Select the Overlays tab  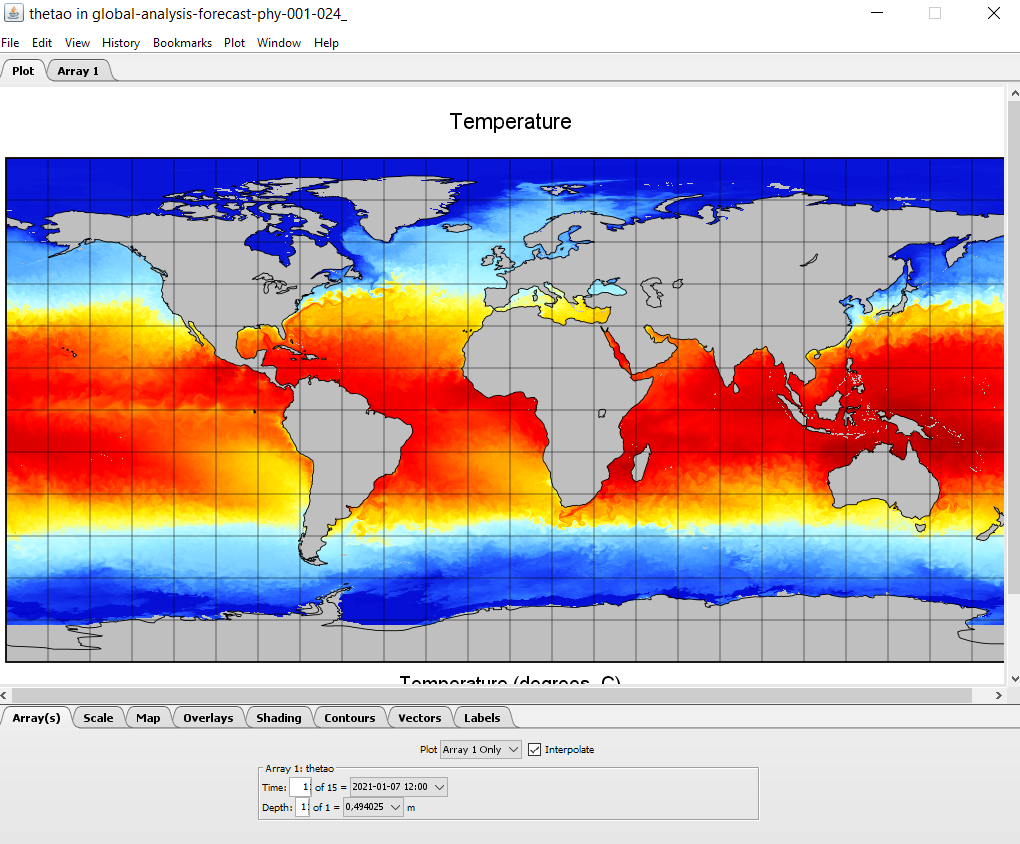[x=208, y=718]
